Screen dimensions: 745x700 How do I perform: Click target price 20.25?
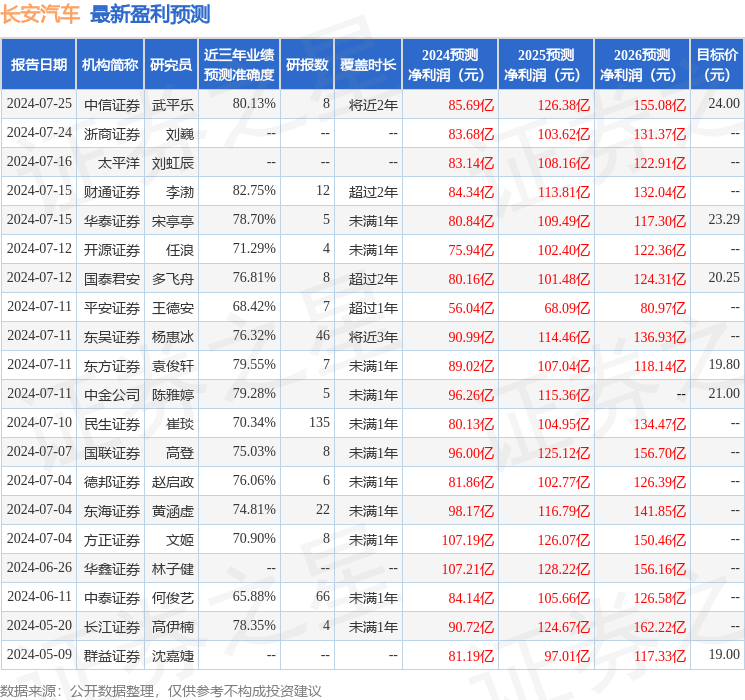pos(724,277)
